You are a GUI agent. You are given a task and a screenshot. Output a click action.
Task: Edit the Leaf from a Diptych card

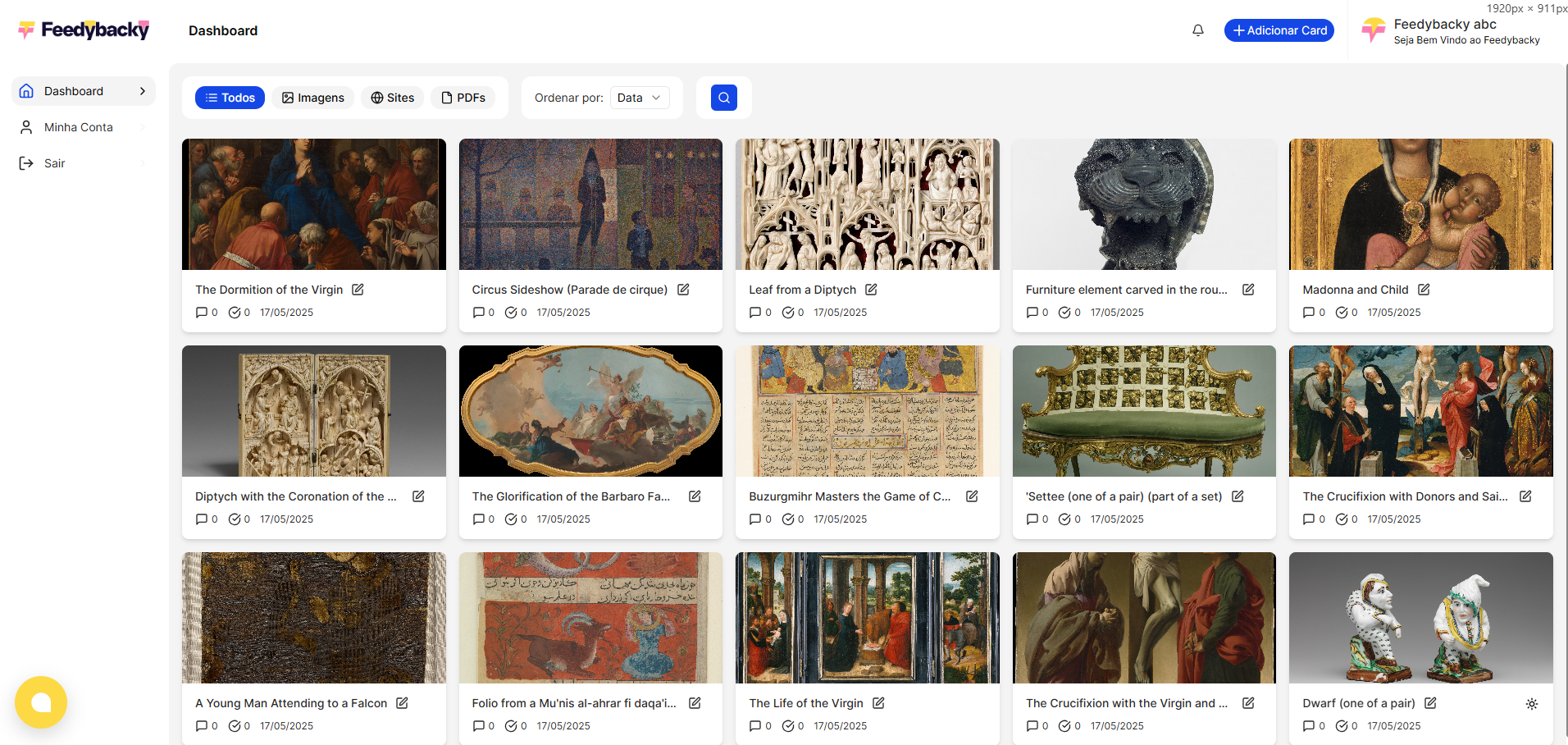coord(871,290)
